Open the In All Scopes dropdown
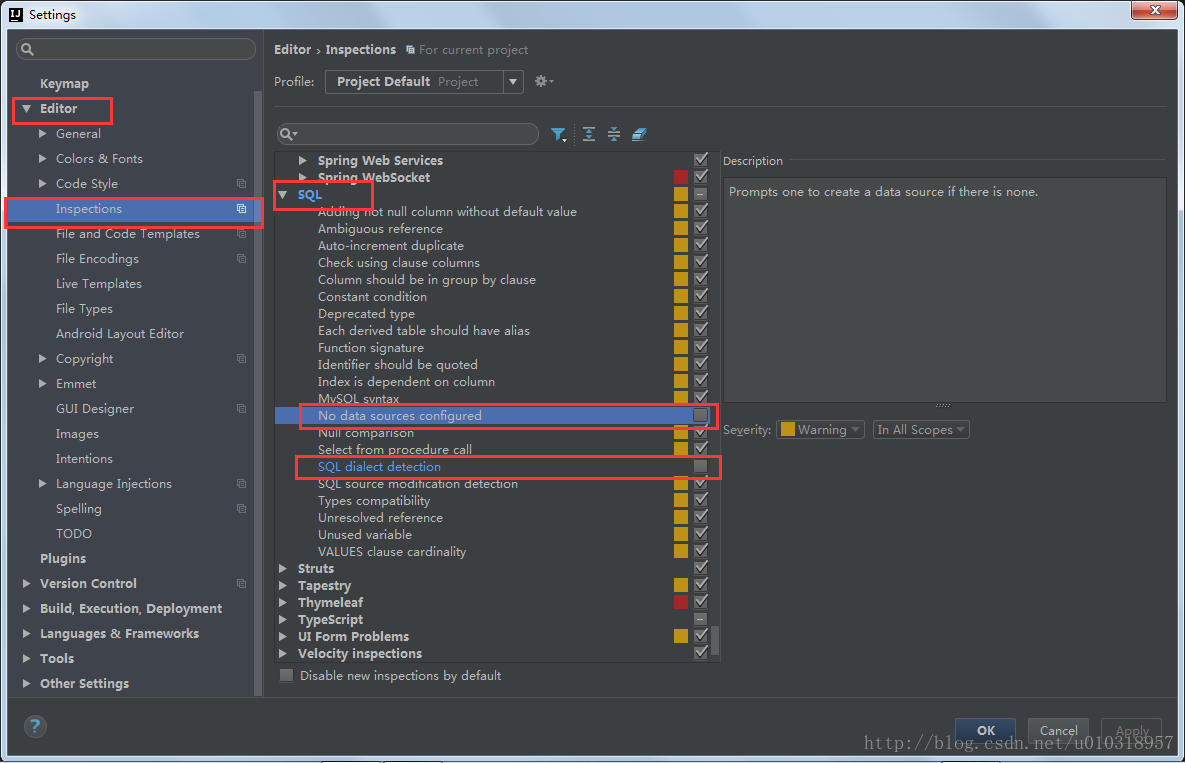The height and width of the screenshot is (763, 1185). [x=920, y=430]
